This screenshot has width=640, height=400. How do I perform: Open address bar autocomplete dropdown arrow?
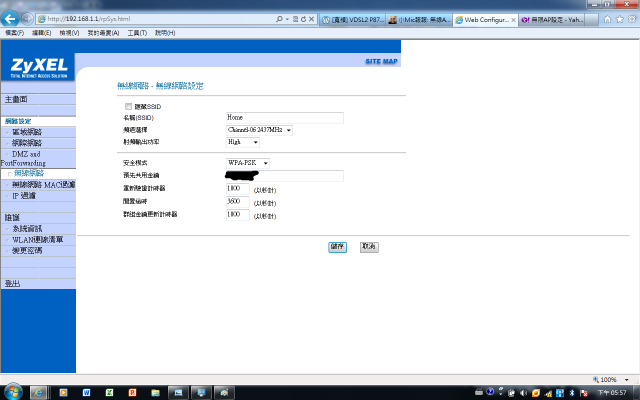click(x=287, y=19)
